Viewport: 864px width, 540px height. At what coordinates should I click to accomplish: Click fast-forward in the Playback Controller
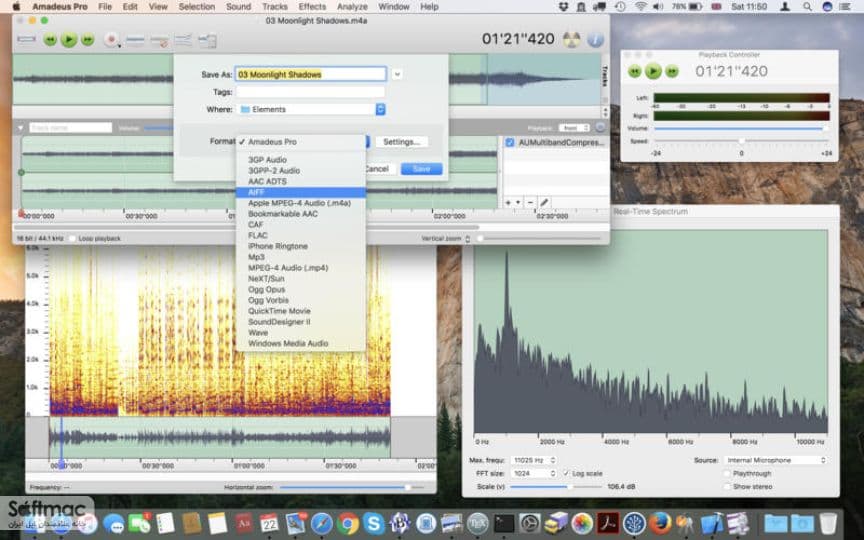(672, 71)
